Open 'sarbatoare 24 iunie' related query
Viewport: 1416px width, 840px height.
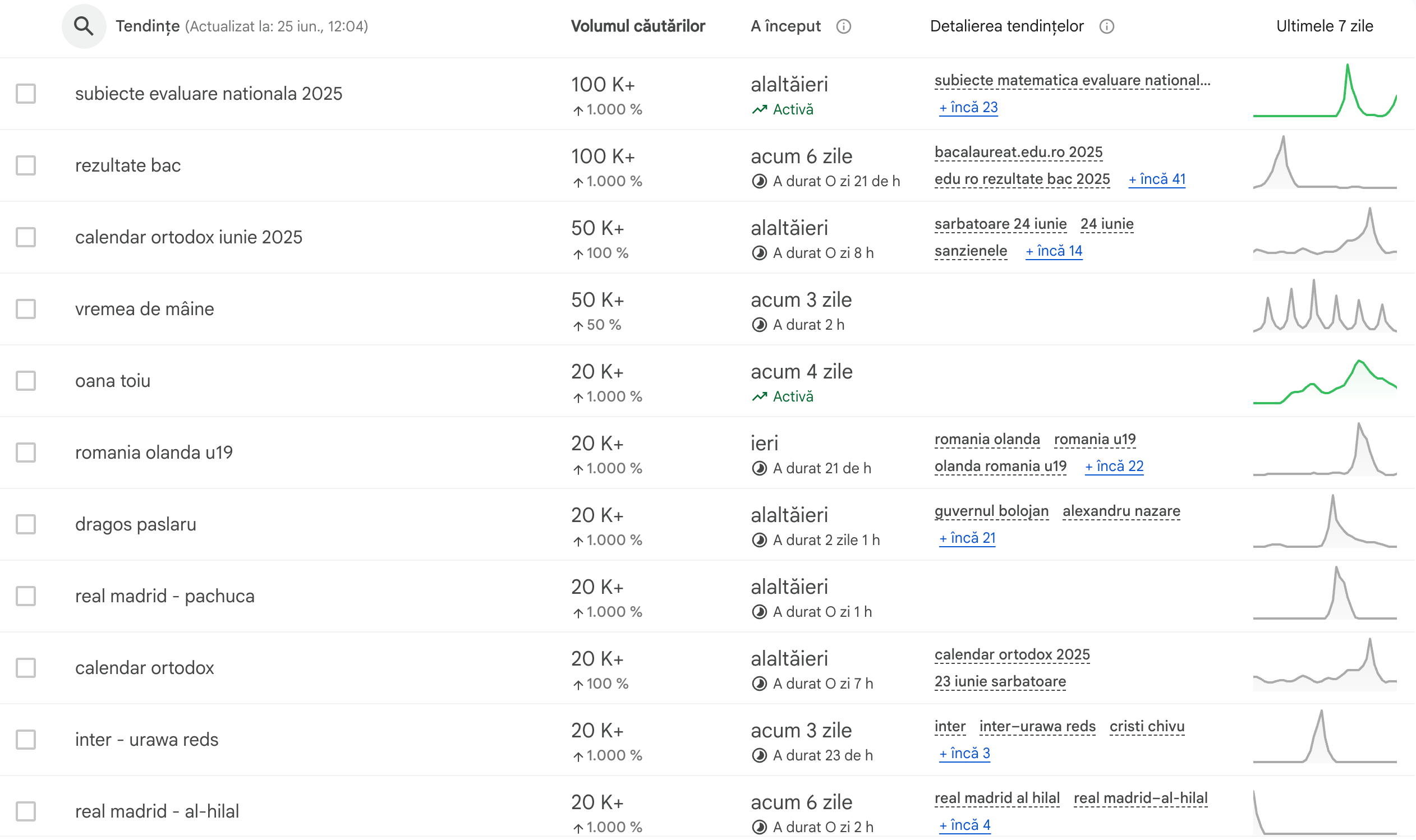(x=1000, y=224)
